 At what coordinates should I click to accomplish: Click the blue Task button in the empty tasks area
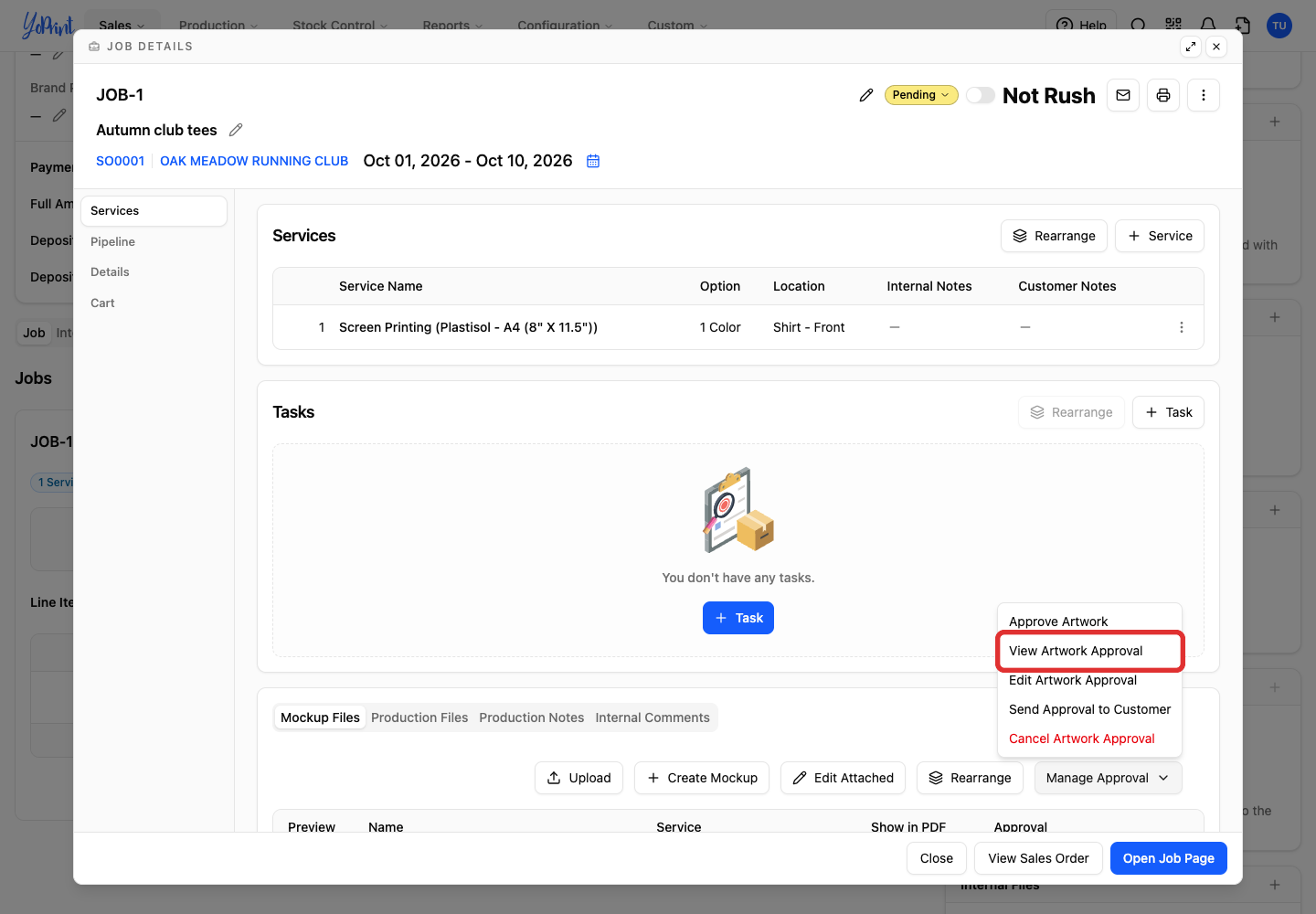coord(738,618)
